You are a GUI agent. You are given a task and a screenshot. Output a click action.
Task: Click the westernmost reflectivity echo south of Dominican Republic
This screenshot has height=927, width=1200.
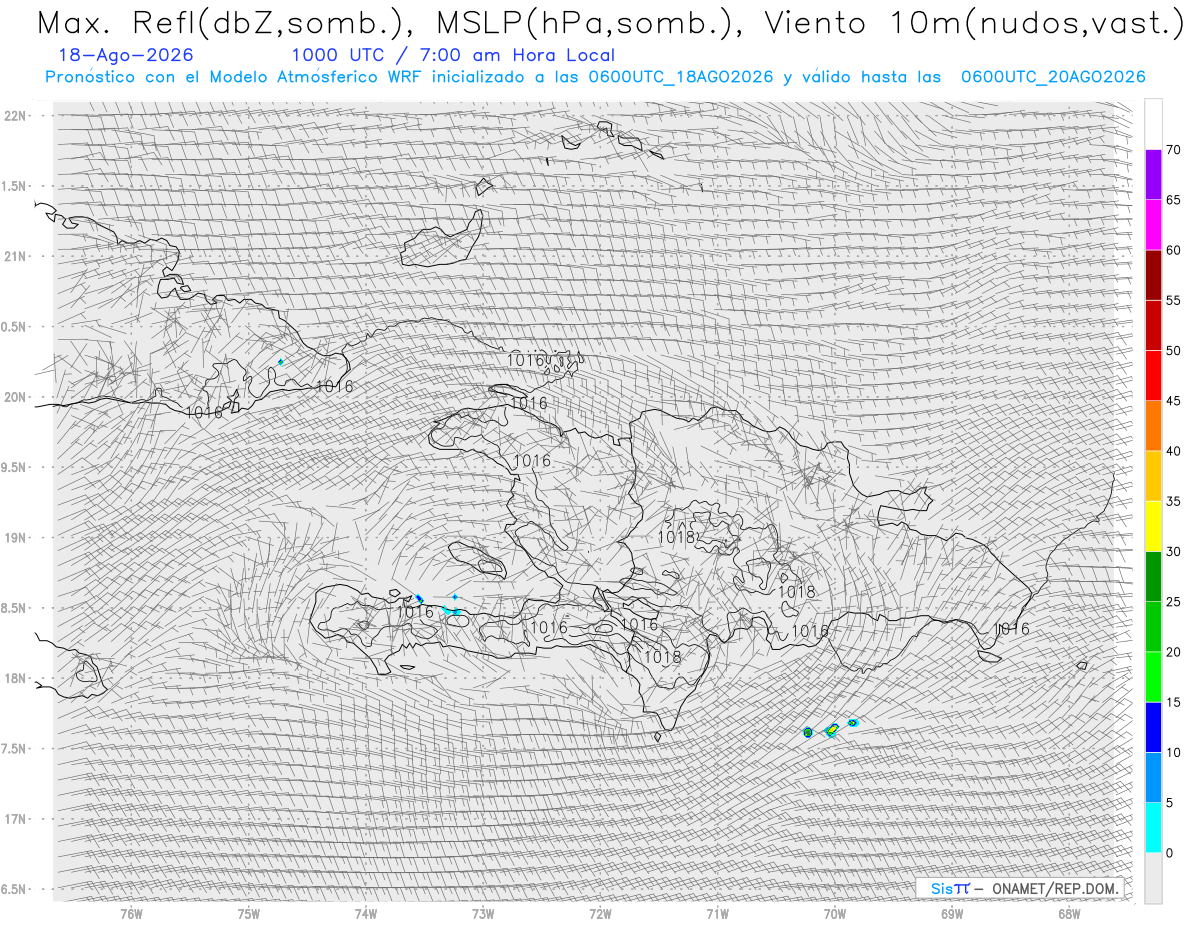pyautogui.click(x=808, y=733)
